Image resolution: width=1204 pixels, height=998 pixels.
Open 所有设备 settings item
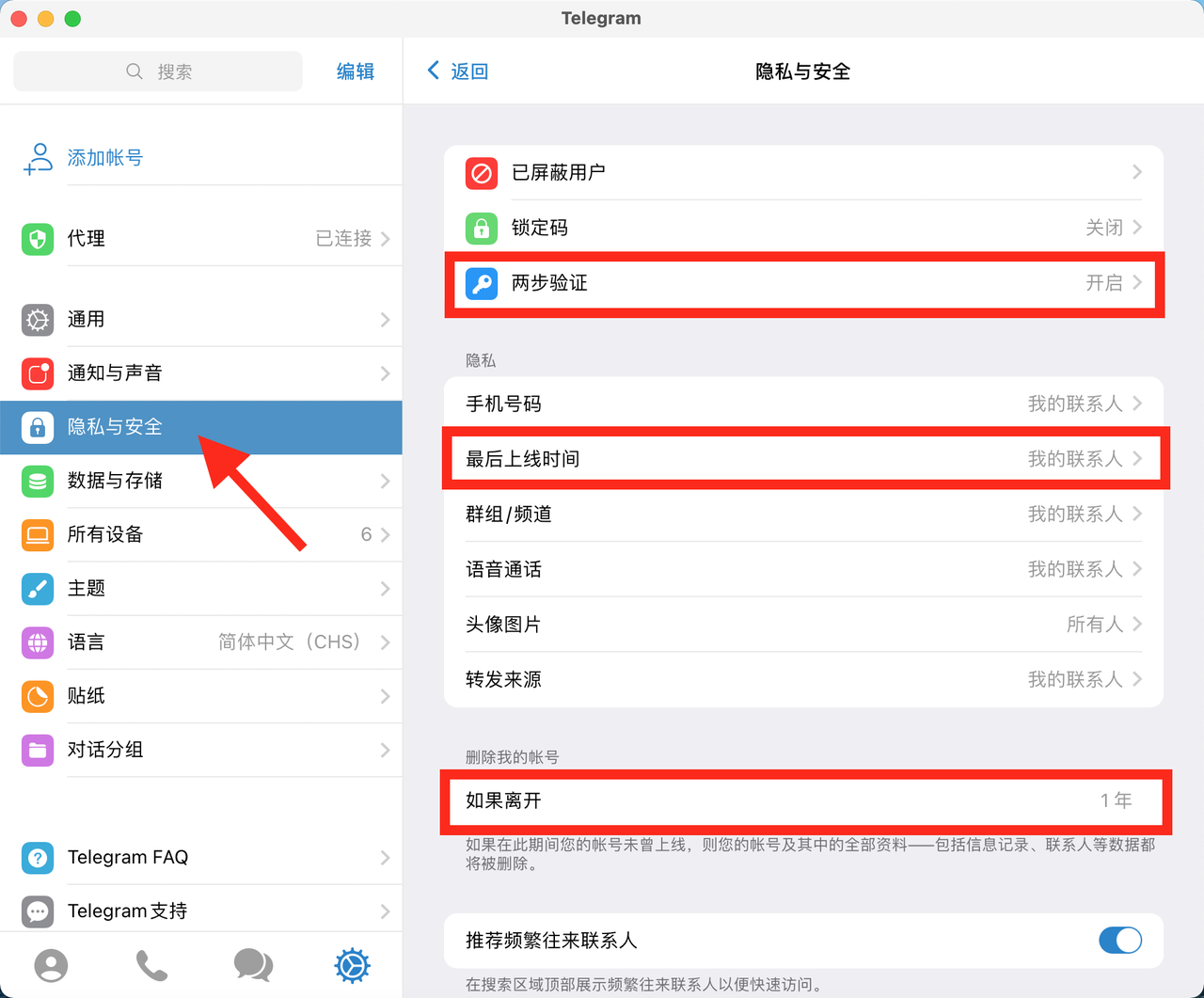coord(201,534)
